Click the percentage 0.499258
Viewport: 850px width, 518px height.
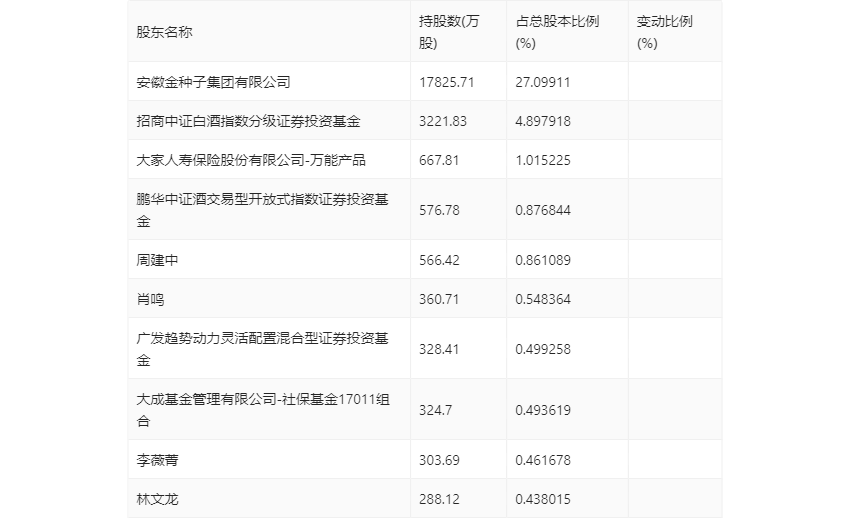click(x=543, y=349)
